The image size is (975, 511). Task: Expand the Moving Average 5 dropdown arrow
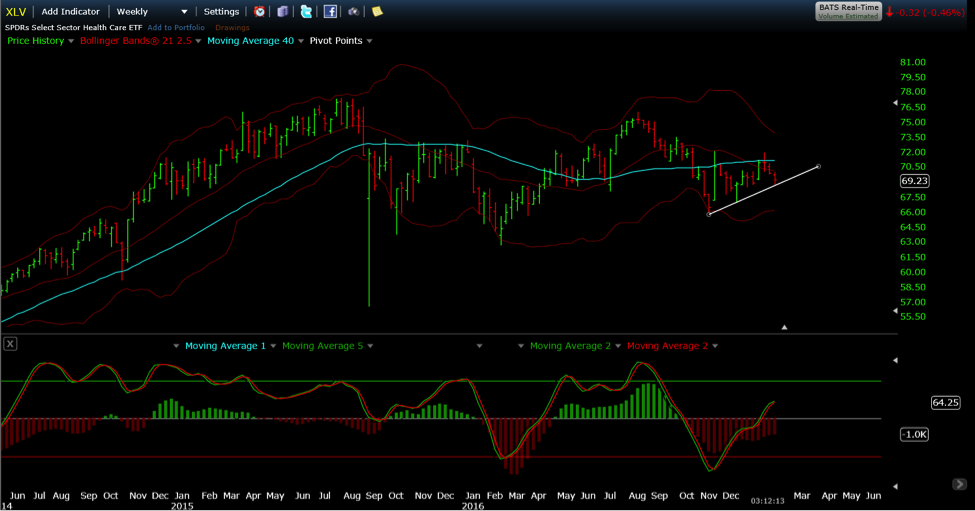(x=370, y=346)
